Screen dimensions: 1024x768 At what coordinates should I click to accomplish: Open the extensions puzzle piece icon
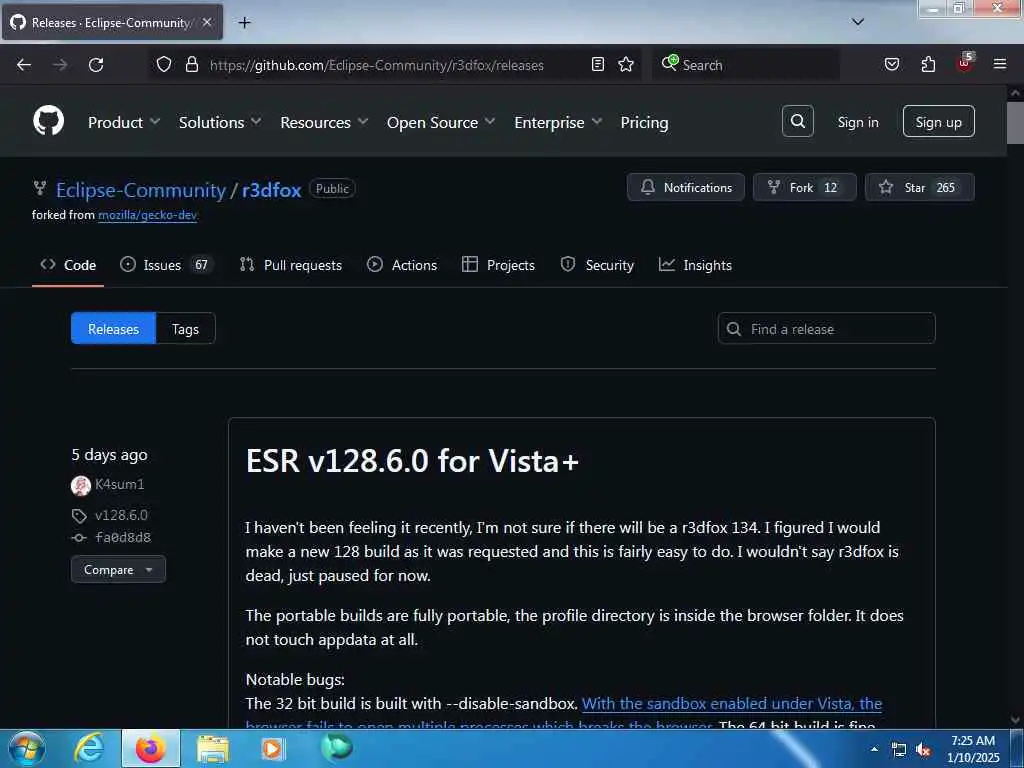928,64
